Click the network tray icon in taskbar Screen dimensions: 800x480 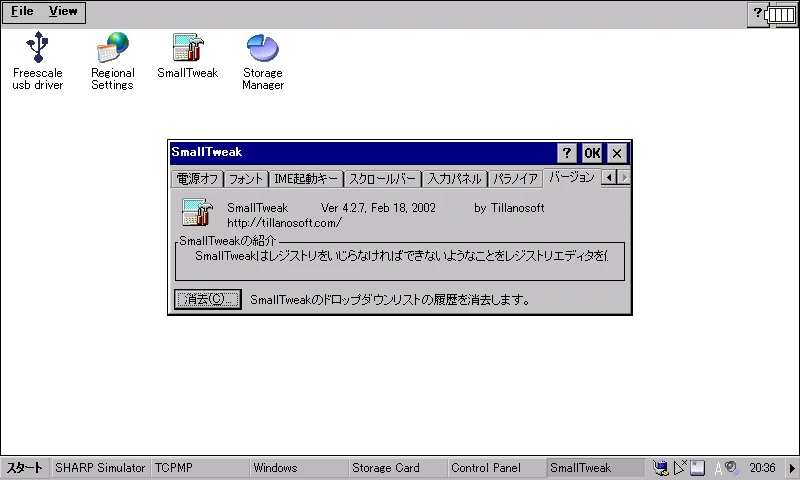point(661,467)
